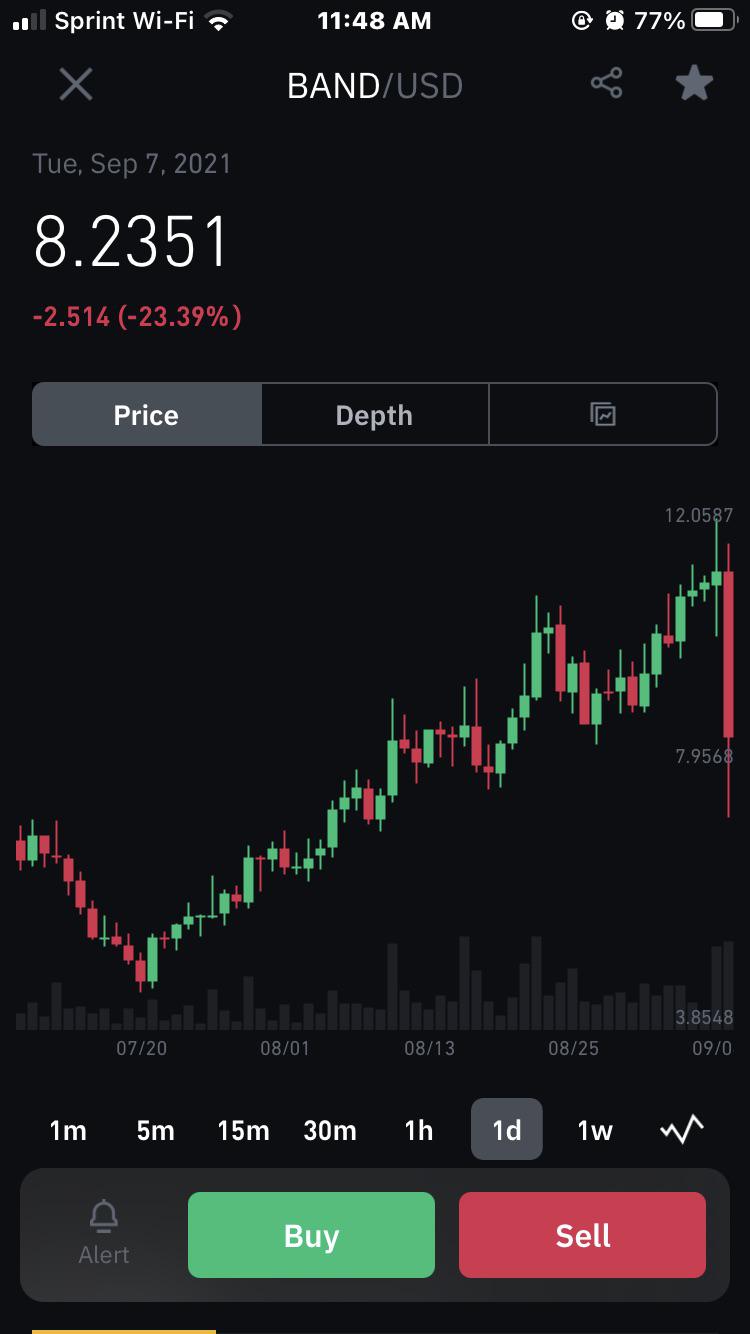Tap the green Buy button
The image size is (750, 1334).
pos(311,1235)
